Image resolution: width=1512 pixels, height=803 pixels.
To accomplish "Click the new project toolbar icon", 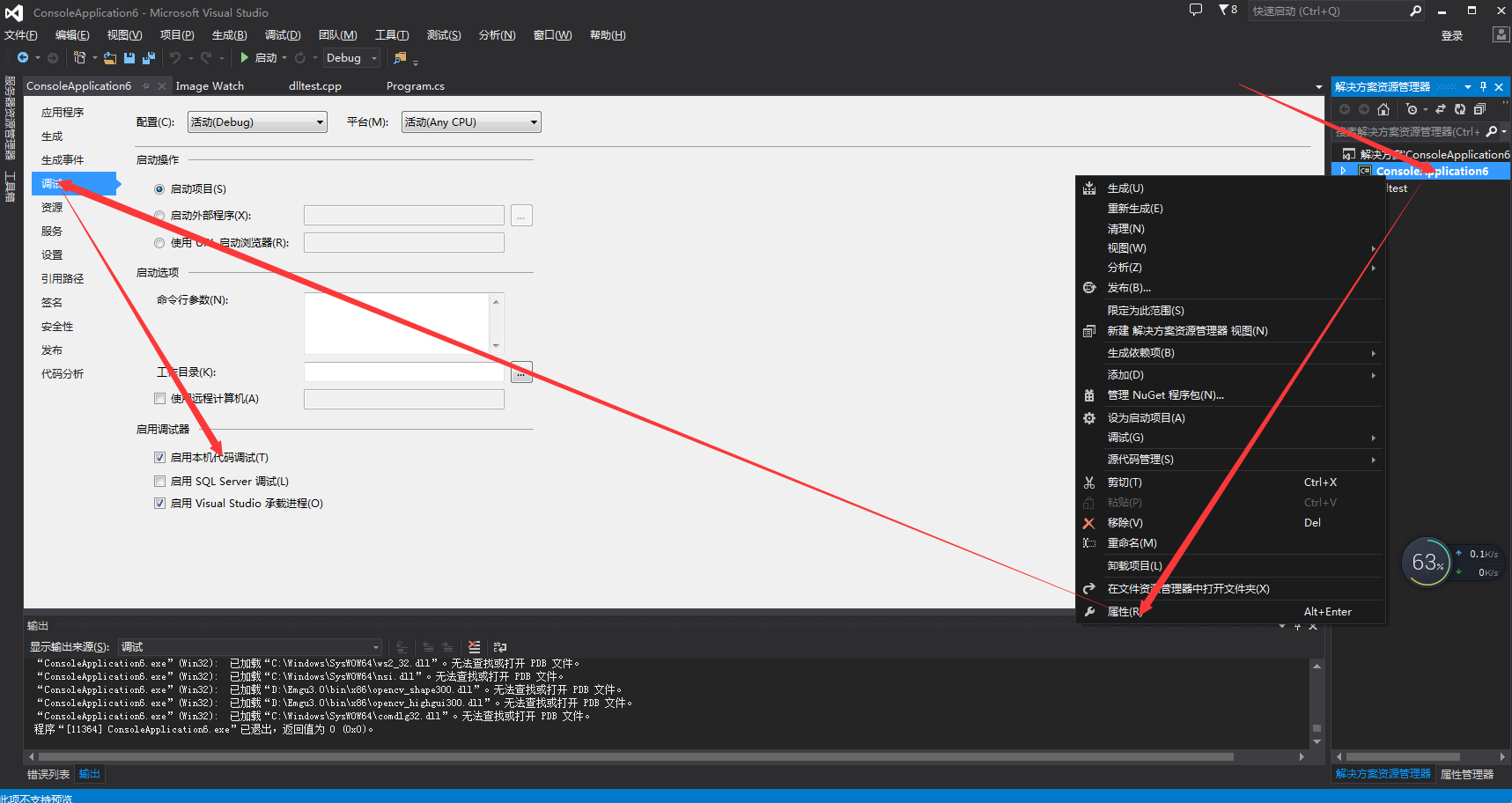I will click(79, 58).
